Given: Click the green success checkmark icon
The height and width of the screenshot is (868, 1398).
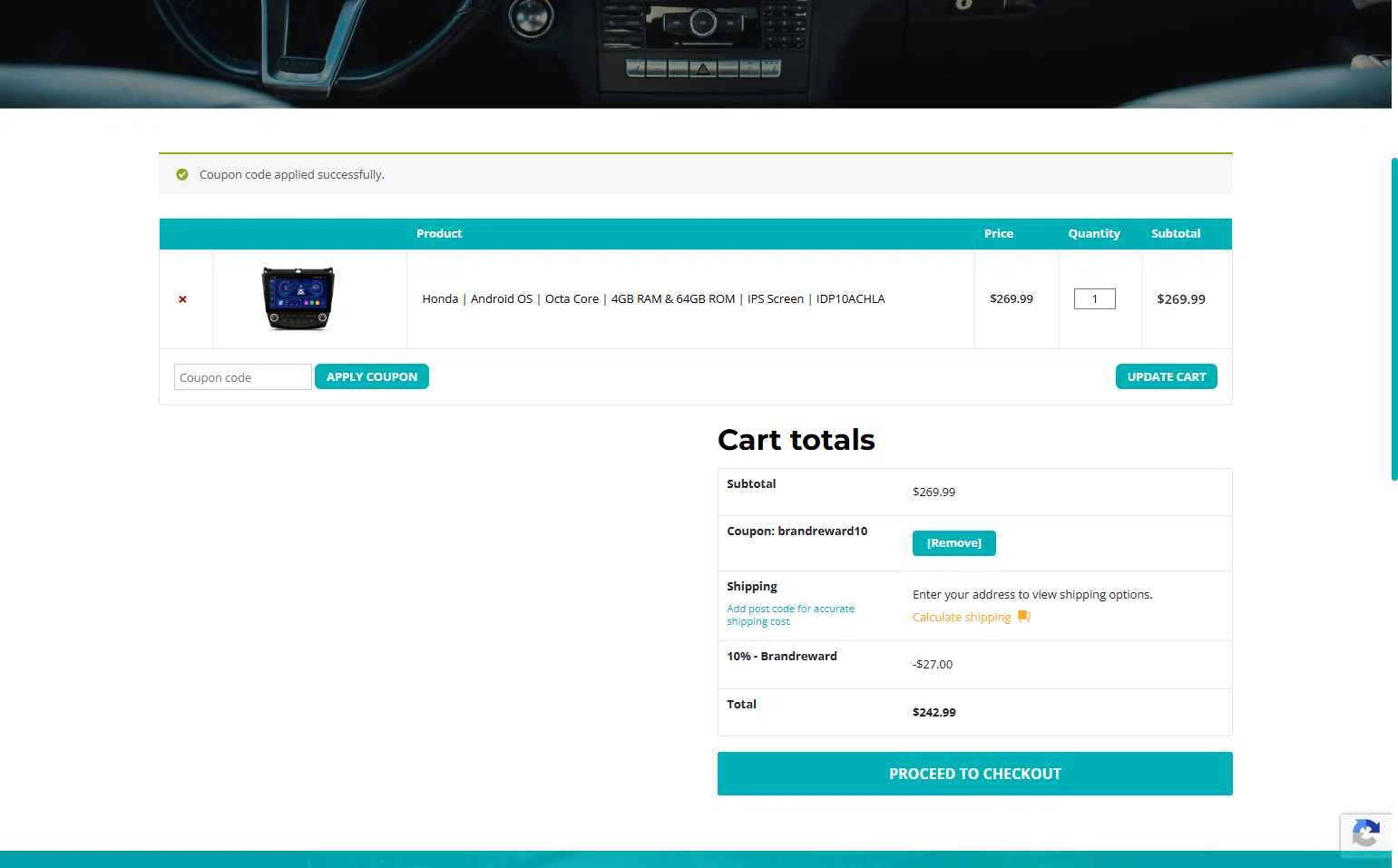Looking at the screenshot, I should [x=182, y=174].
